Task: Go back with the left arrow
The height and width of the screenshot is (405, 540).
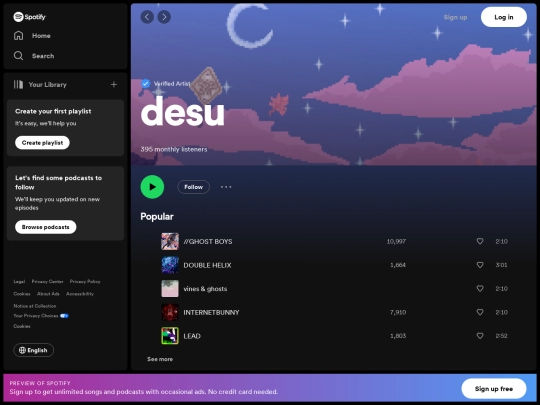Action: 147,17
